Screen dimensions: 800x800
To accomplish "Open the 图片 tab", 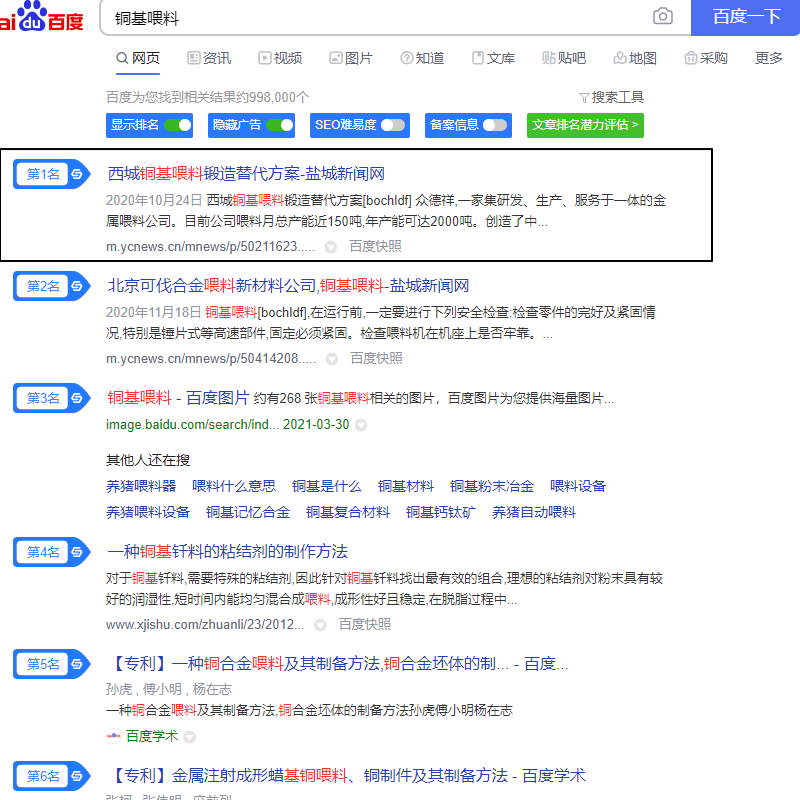I will (x=351, y=58).
